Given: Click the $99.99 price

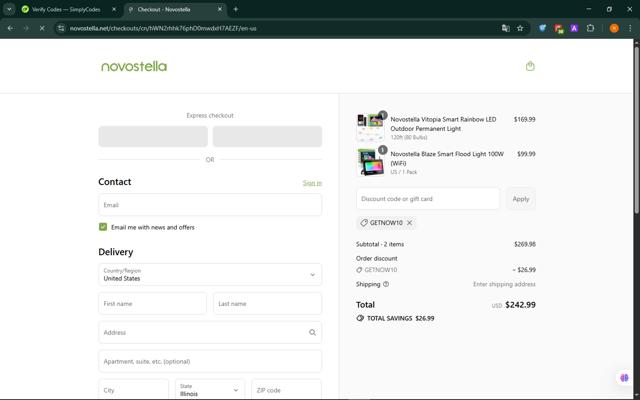Looking at the screenshot, I should (x=526, y=154).
